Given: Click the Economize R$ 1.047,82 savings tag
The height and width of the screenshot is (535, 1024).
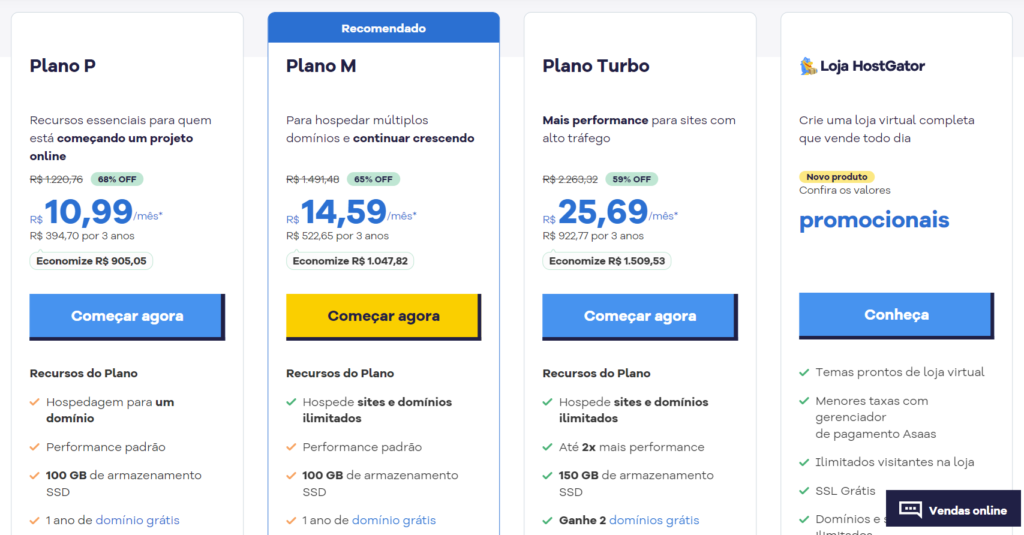Looking at the screenshot, I should 350,261.
